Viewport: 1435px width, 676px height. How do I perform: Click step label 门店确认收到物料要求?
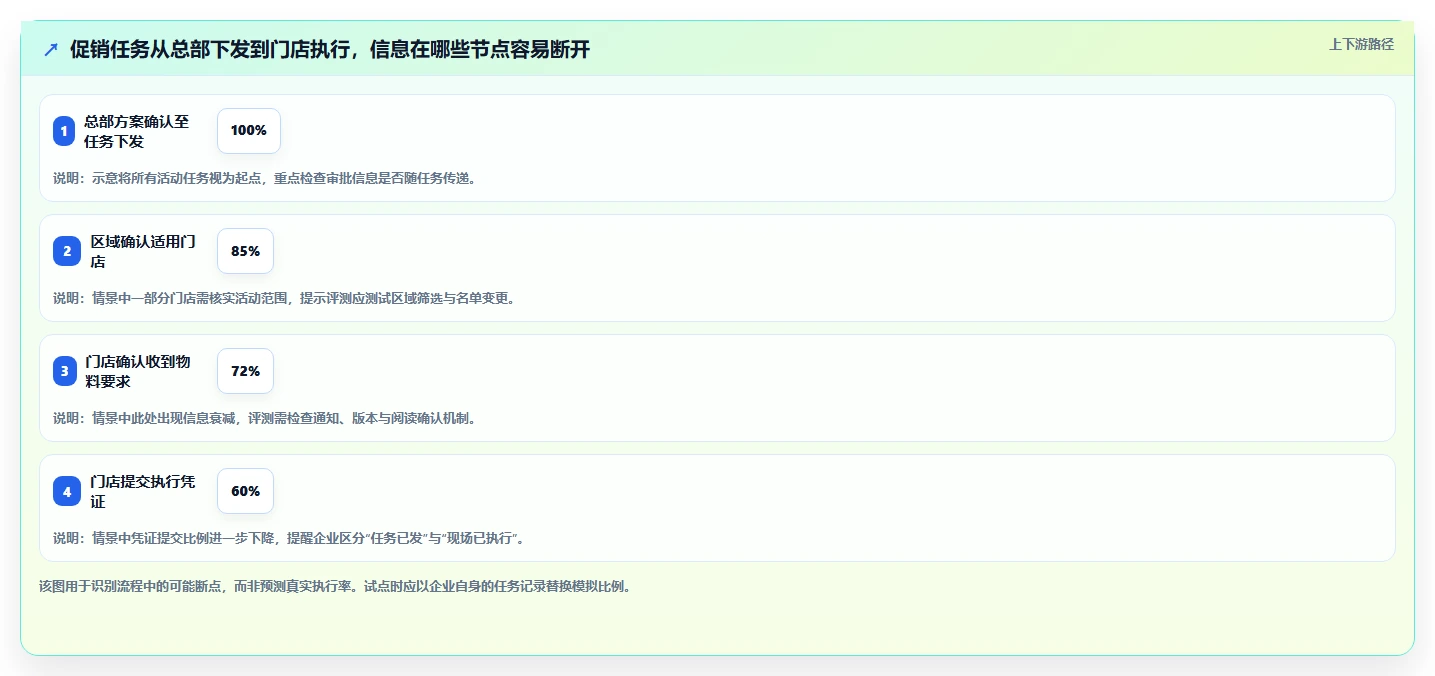(x=138, y=371)
